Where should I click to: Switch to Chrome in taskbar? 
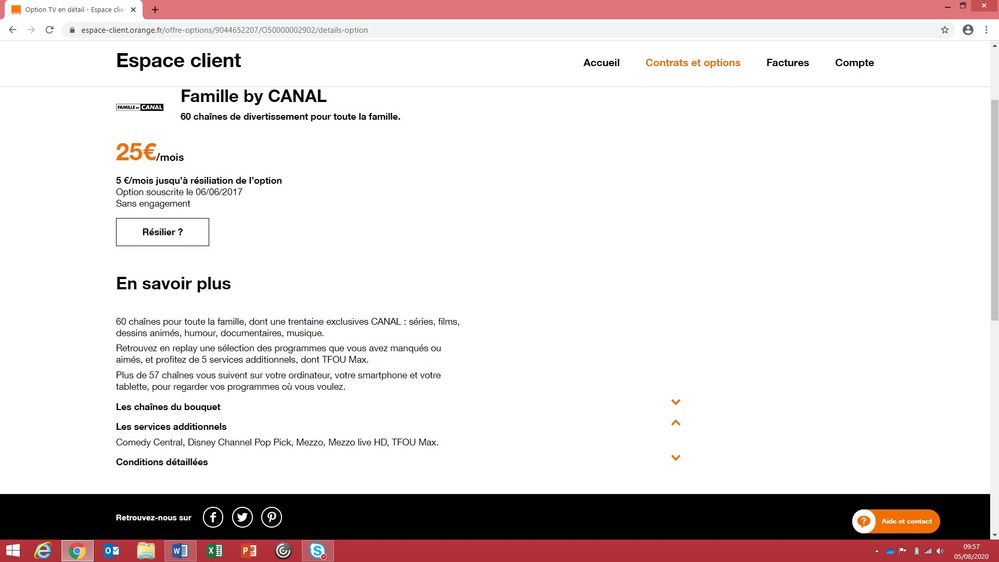tap(77, 551)
